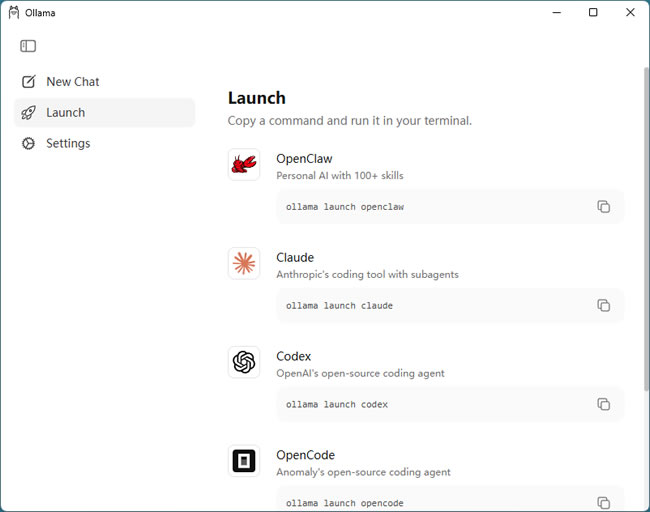Copy the codex launch command
The height and width of the screenshot is (512, 650).
click(x=603, y=405)
